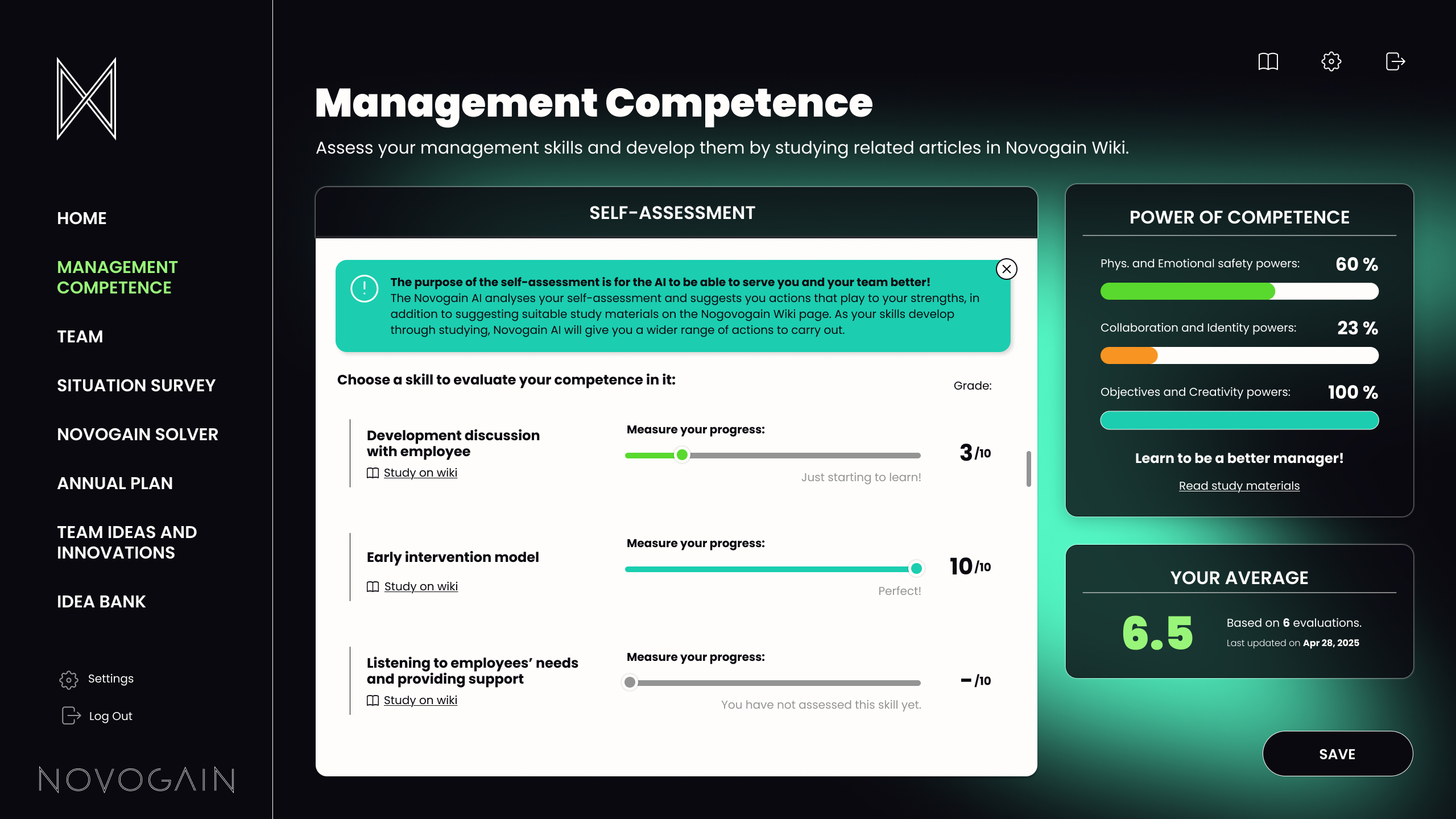This screenshot has width=1456, height=819.
Task: Study Development discussion skill on wiki
Action: [420, 473]
